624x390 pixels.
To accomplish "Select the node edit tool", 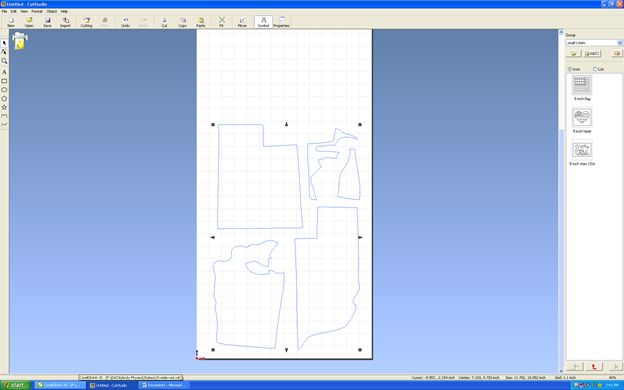I will [4, 52].
